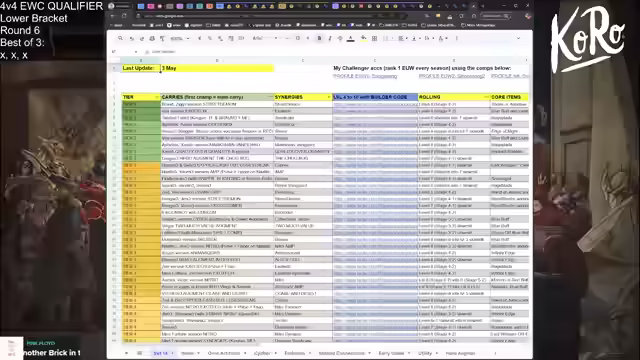Select the paint format tool
The width and height of the screenshot is (640, 360).
162,38
